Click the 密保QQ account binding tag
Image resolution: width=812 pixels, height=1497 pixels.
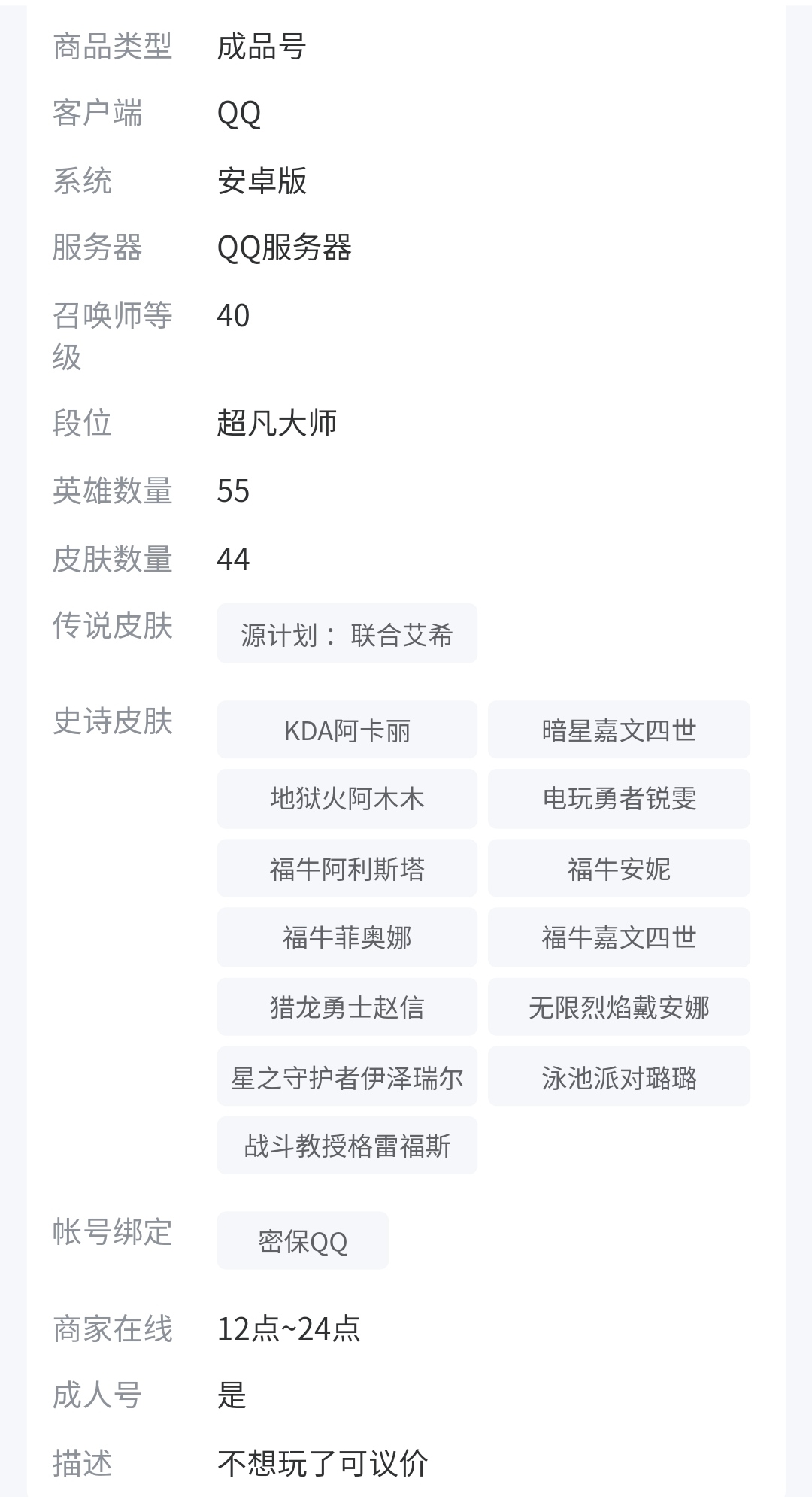pos(302,1241)
